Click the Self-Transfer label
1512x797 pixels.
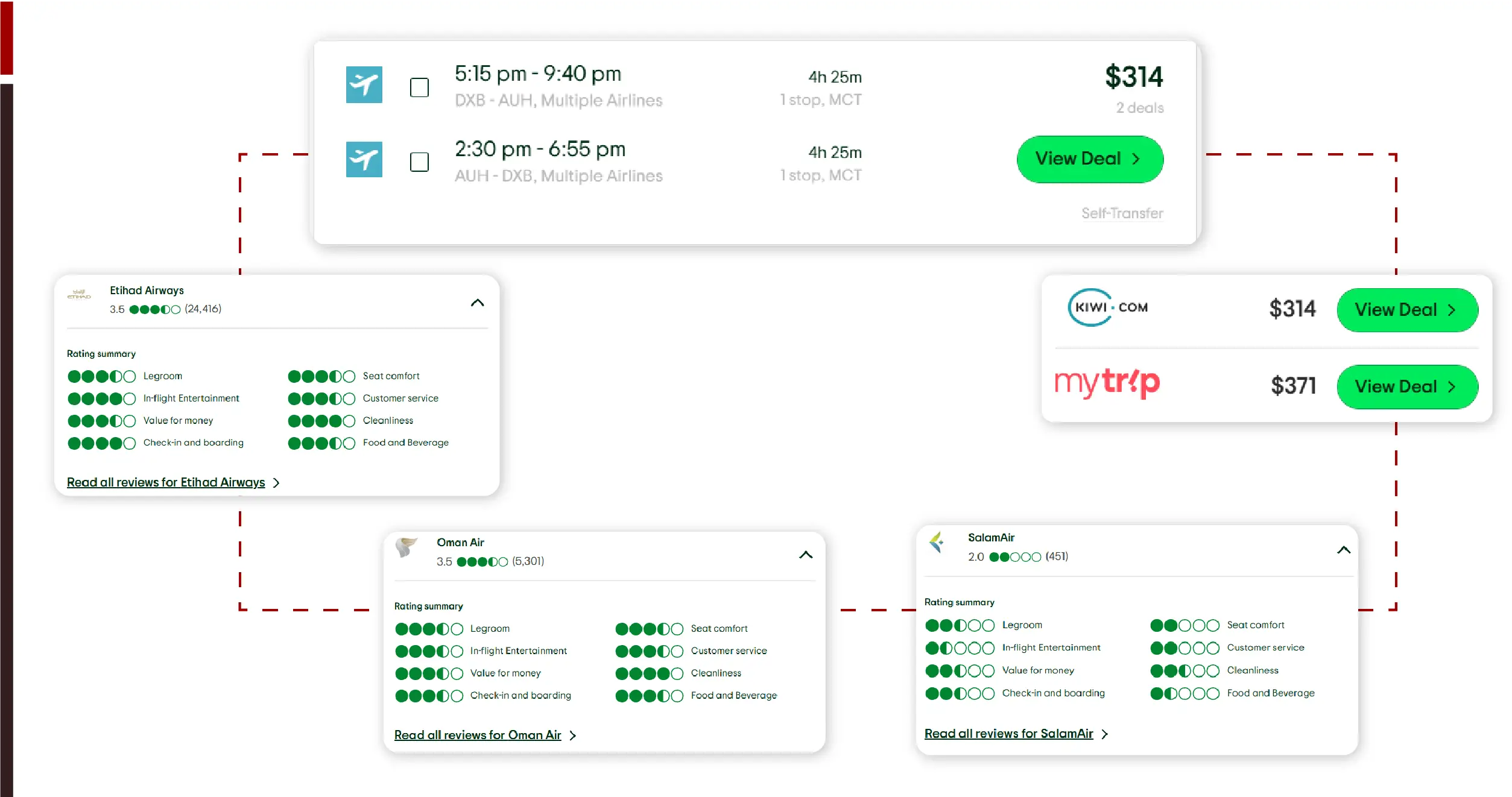tap(1122, 213)
